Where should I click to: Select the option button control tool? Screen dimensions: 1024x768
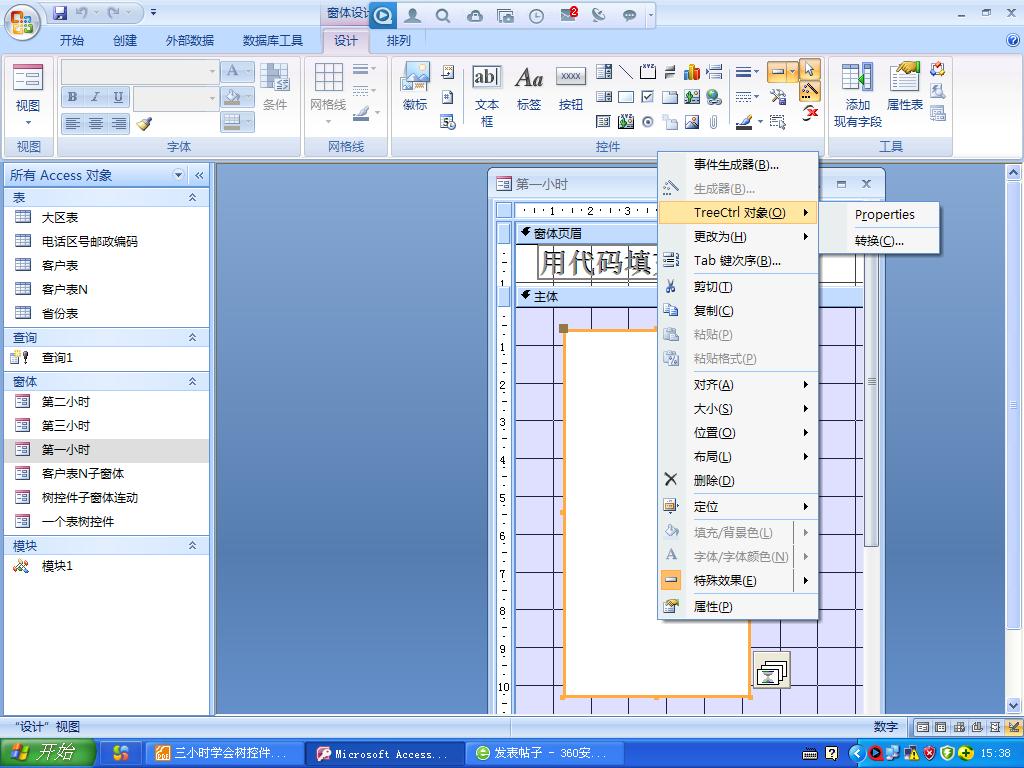647,122
